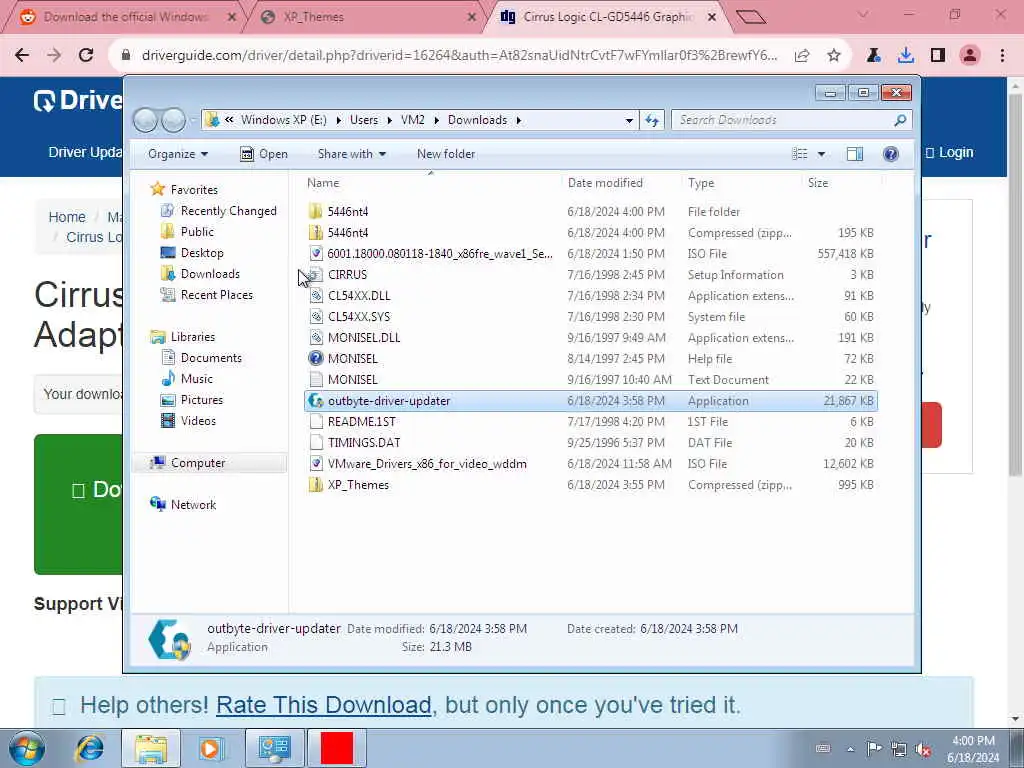
Task: Click New folder in toolbar
Action: point(446,154)
